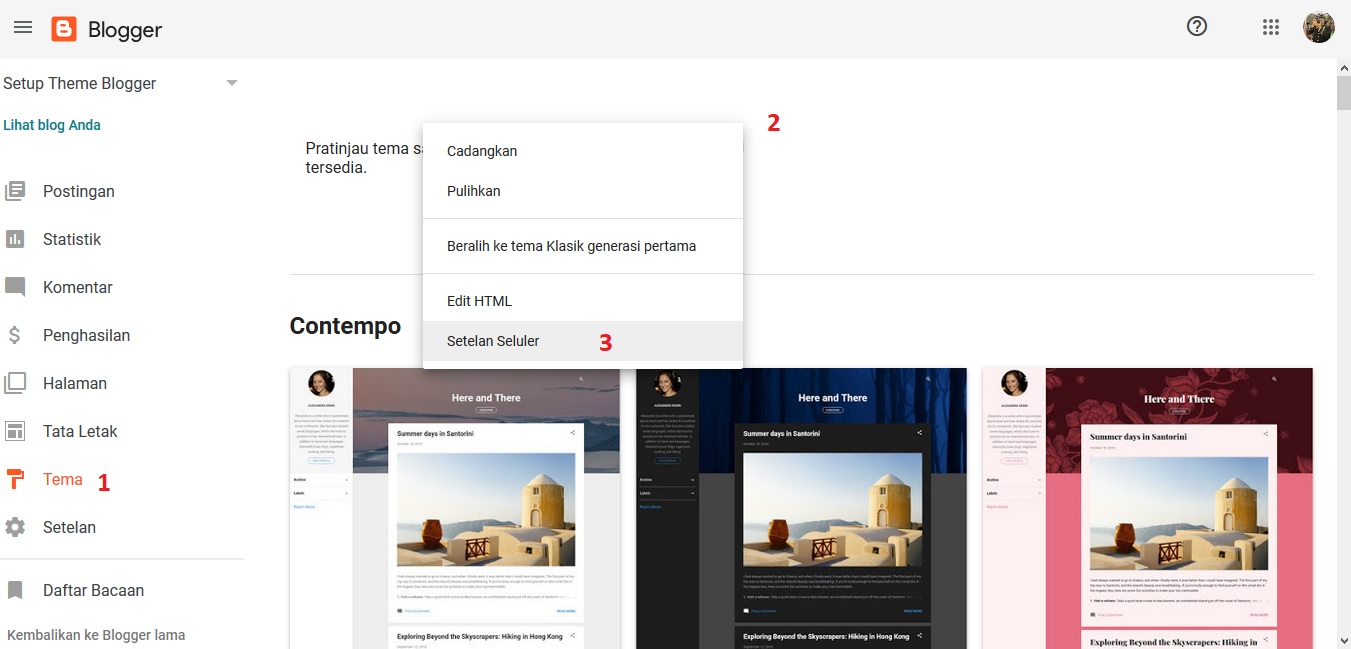Go to Komentar in the sidebar
Viewport: 1351px width, 649px height.
coord(78,287)
